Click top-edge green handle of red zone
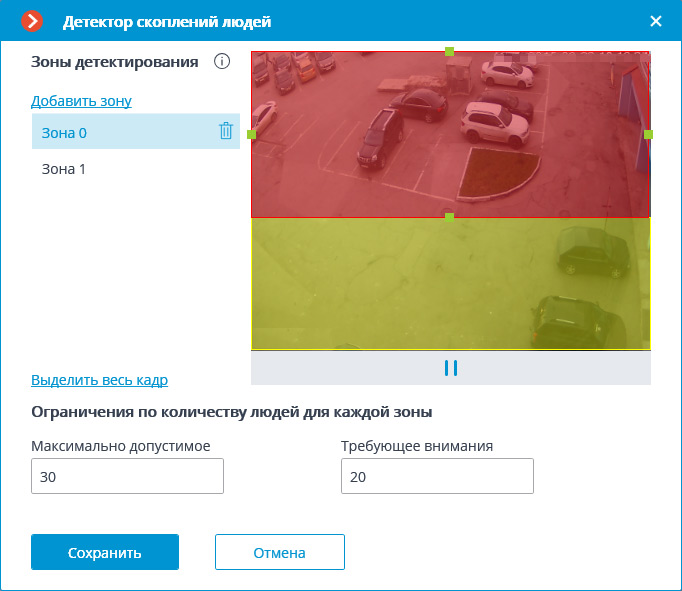Viewport: 682px width, 591px height. (449, 51)
